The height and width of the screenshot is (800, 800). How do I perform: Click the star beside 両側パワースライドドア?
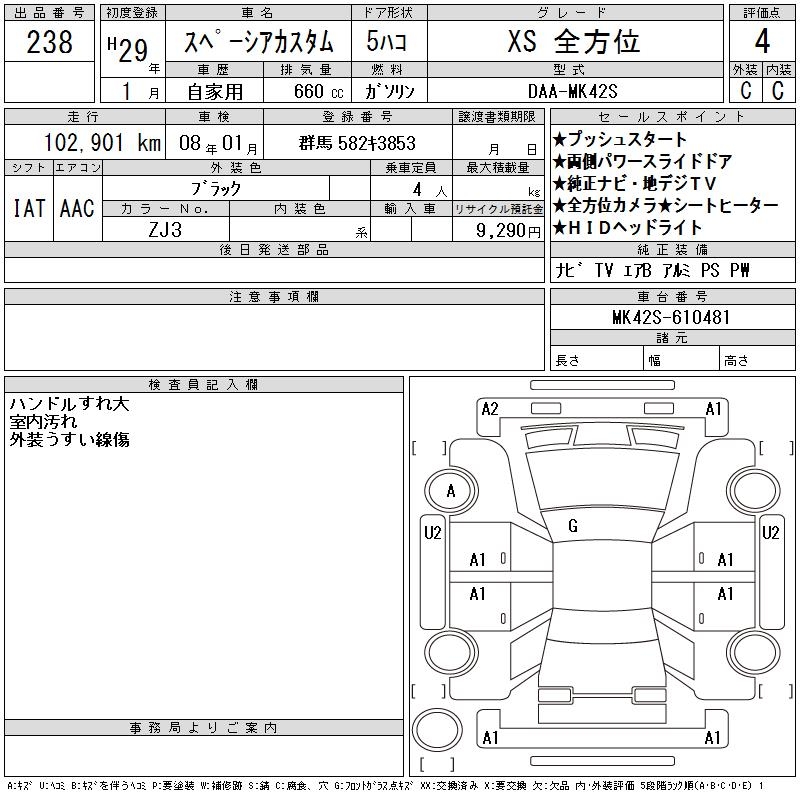pyautogui.click(x=559, y=162)
